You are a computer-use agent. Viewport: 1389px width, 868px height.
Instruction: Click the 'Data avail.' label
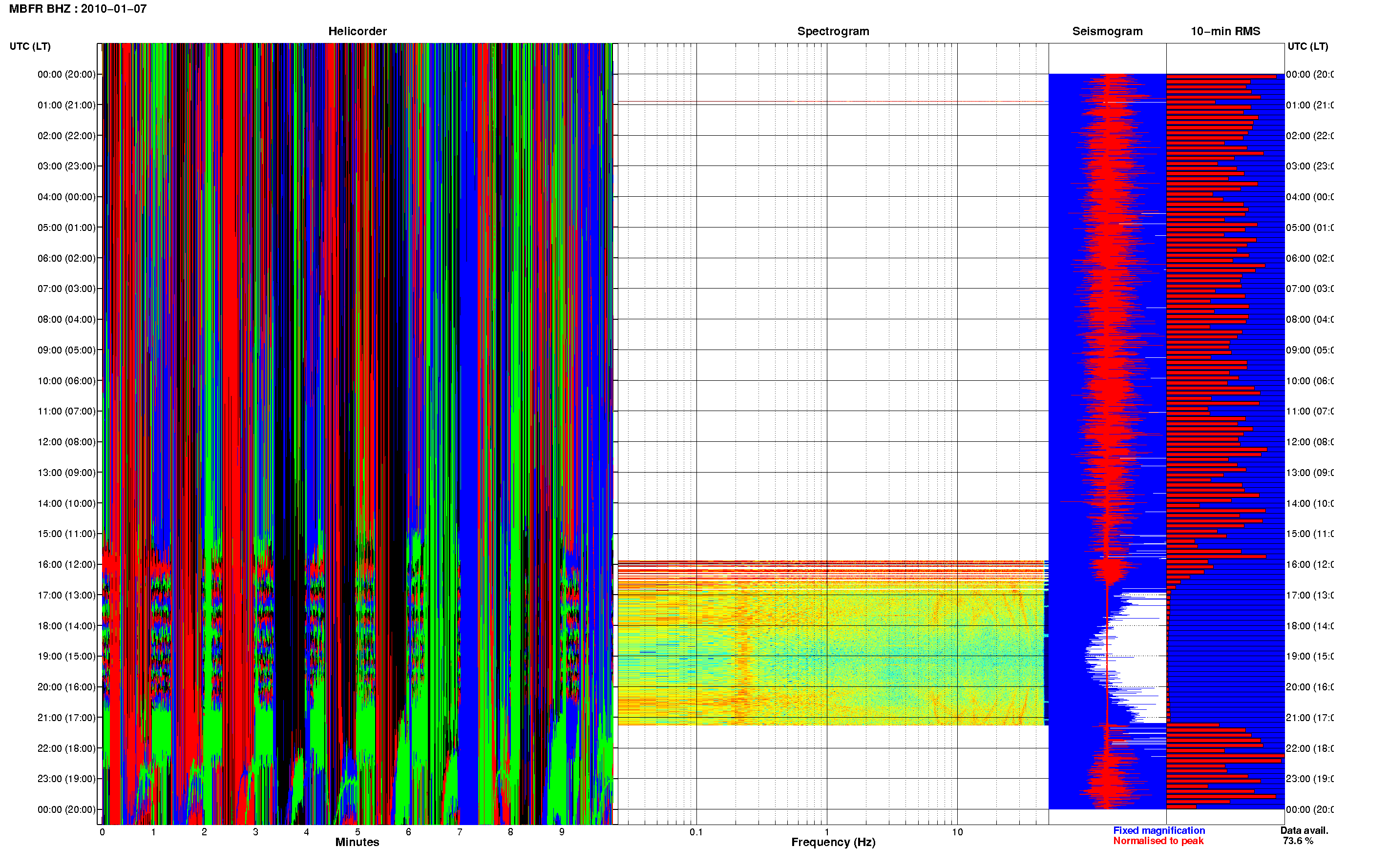(x=1304, y=831)
